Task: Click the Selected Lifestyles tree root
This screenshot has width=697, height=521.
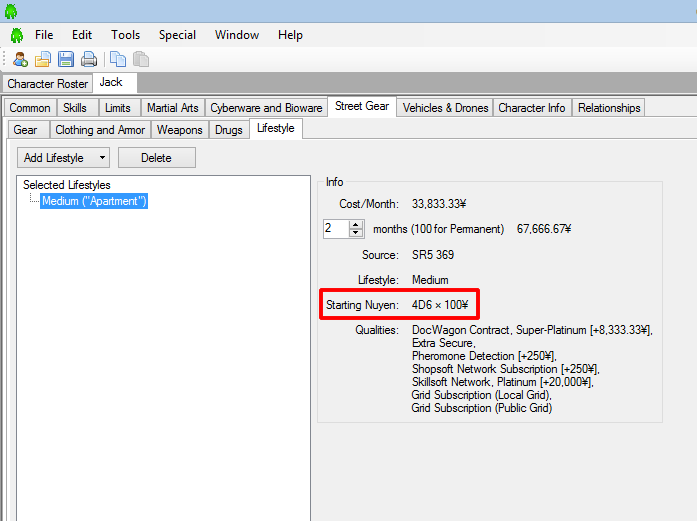Action: pyautogui.click(x=67, y=185)
